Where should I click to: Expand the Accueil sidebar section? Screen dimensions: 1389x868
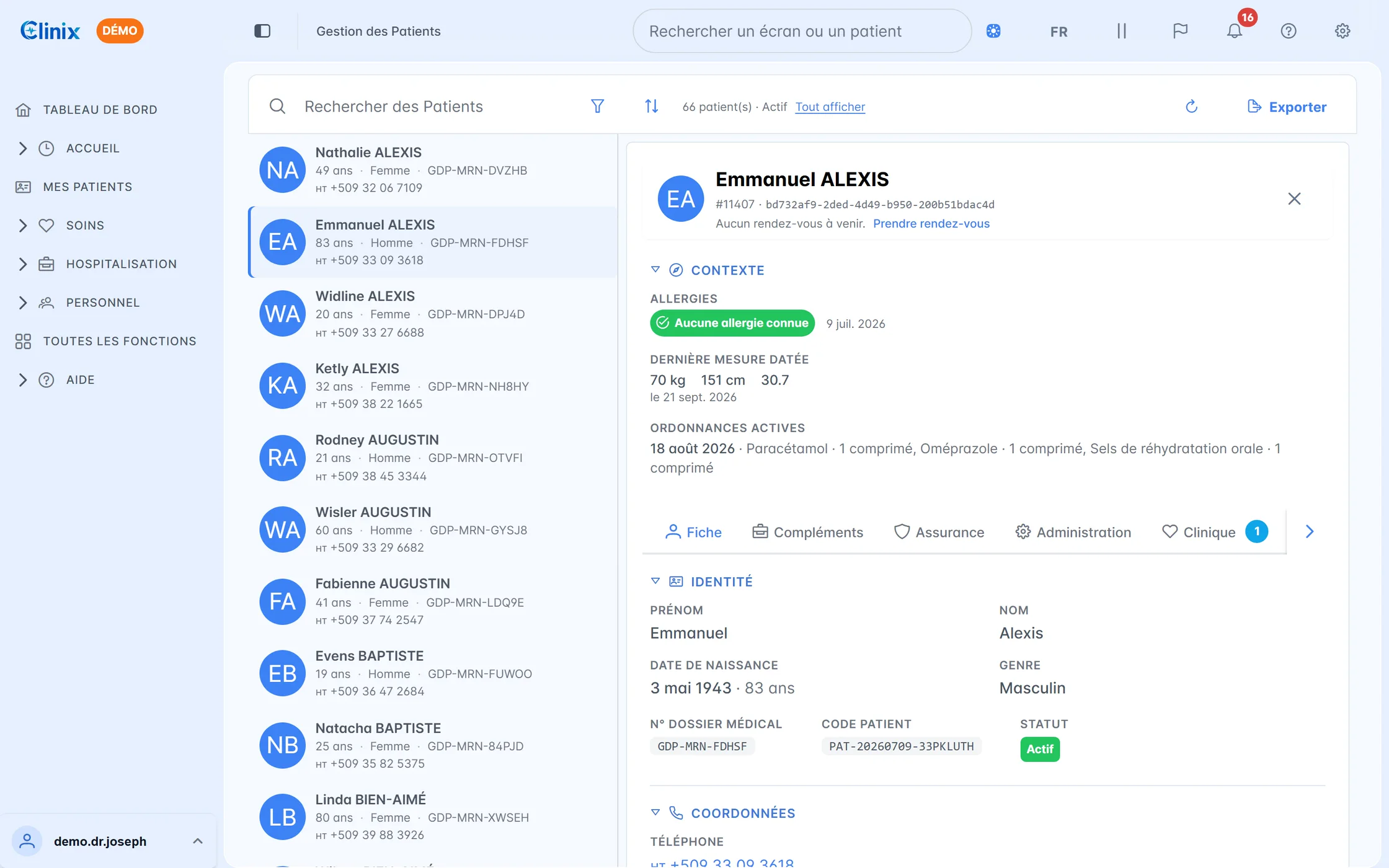pos(23,148)
